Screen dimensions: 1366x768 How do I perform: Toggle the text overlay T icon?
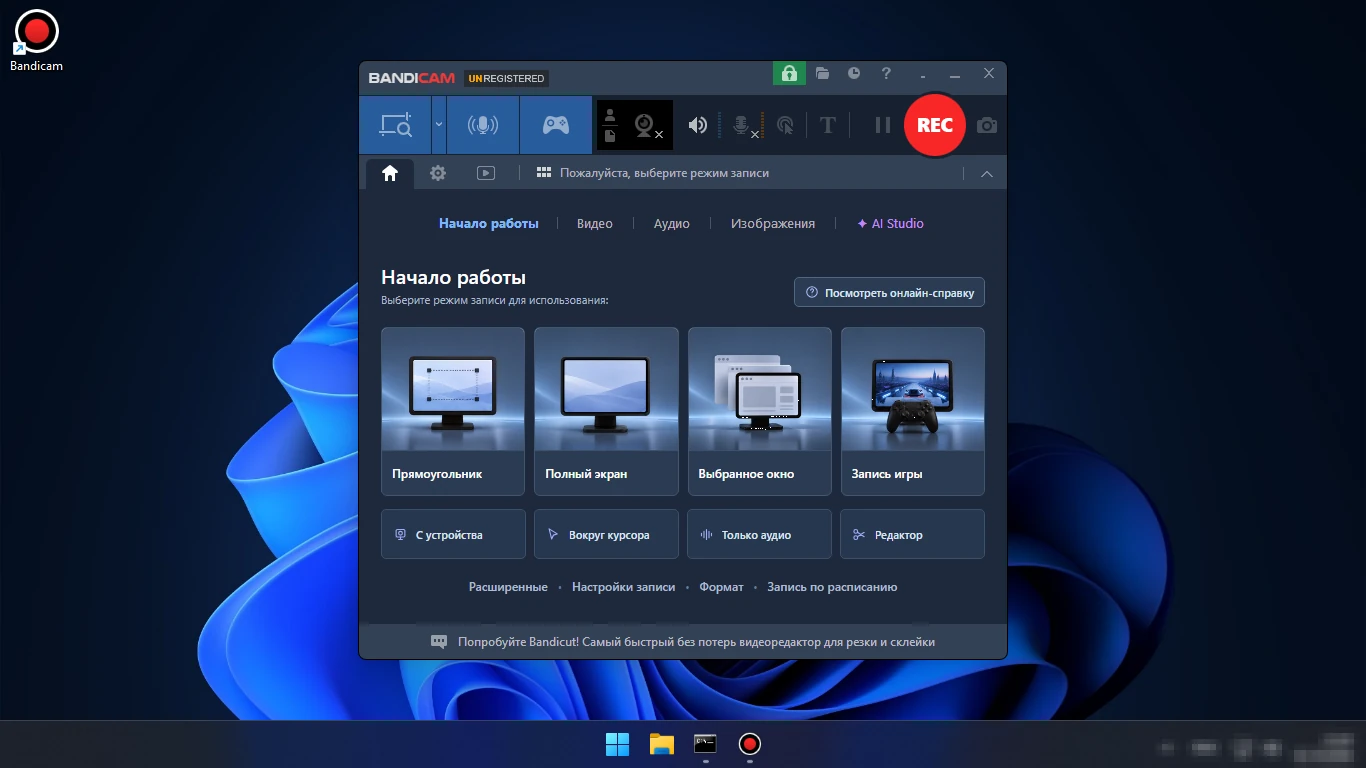(827, 125)
